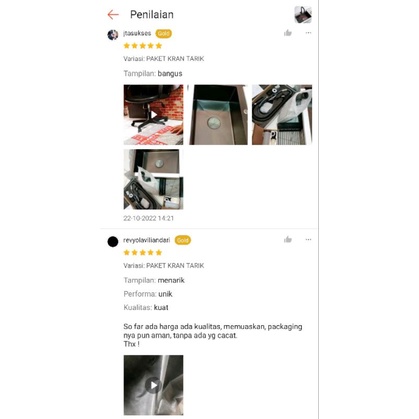Select the Gold badge next to jtasukses

(163, 34)
